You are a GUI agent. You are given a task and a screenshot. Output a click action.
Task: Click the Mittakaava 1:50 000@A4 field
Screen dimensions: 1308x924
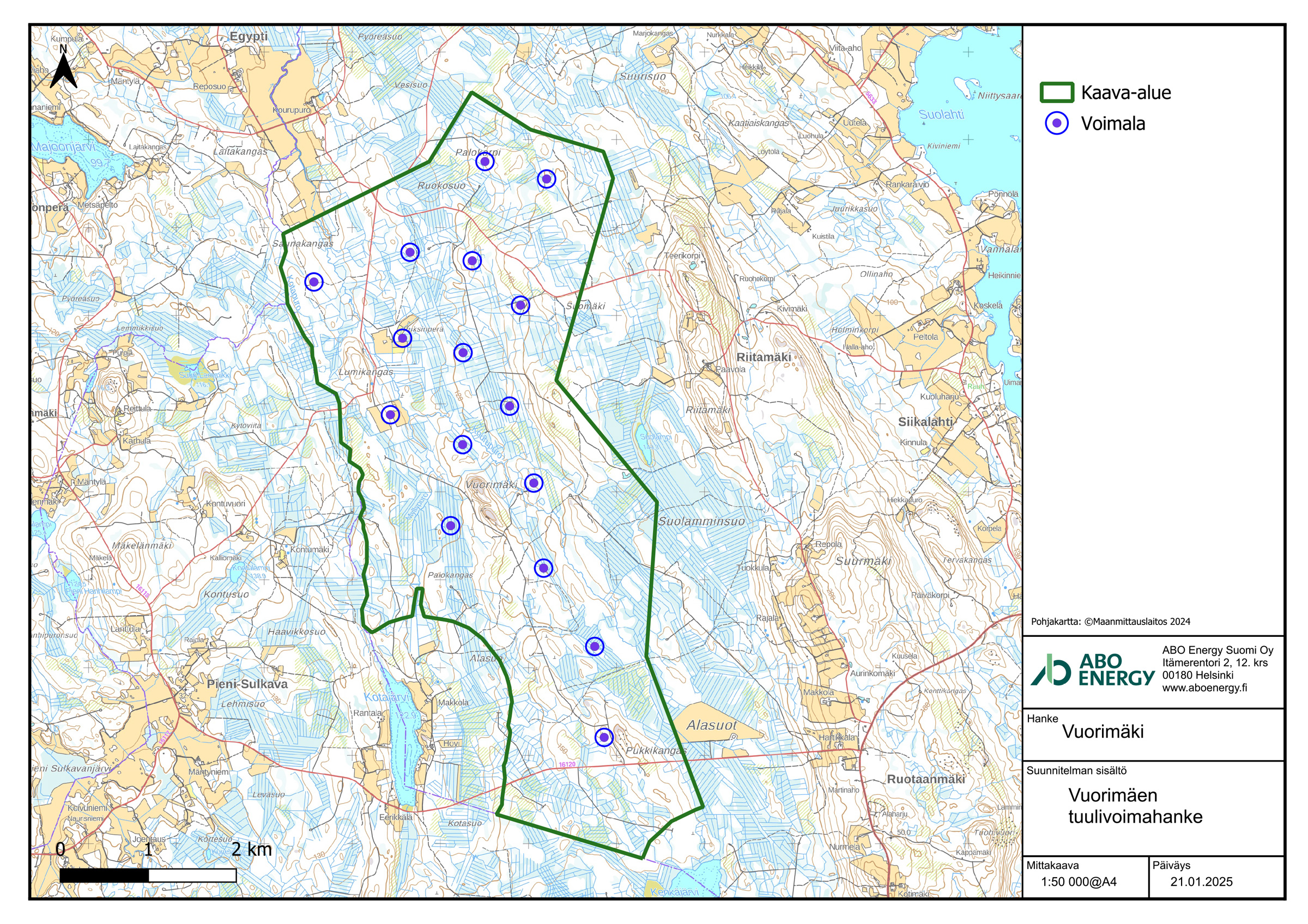point(1078,882)
